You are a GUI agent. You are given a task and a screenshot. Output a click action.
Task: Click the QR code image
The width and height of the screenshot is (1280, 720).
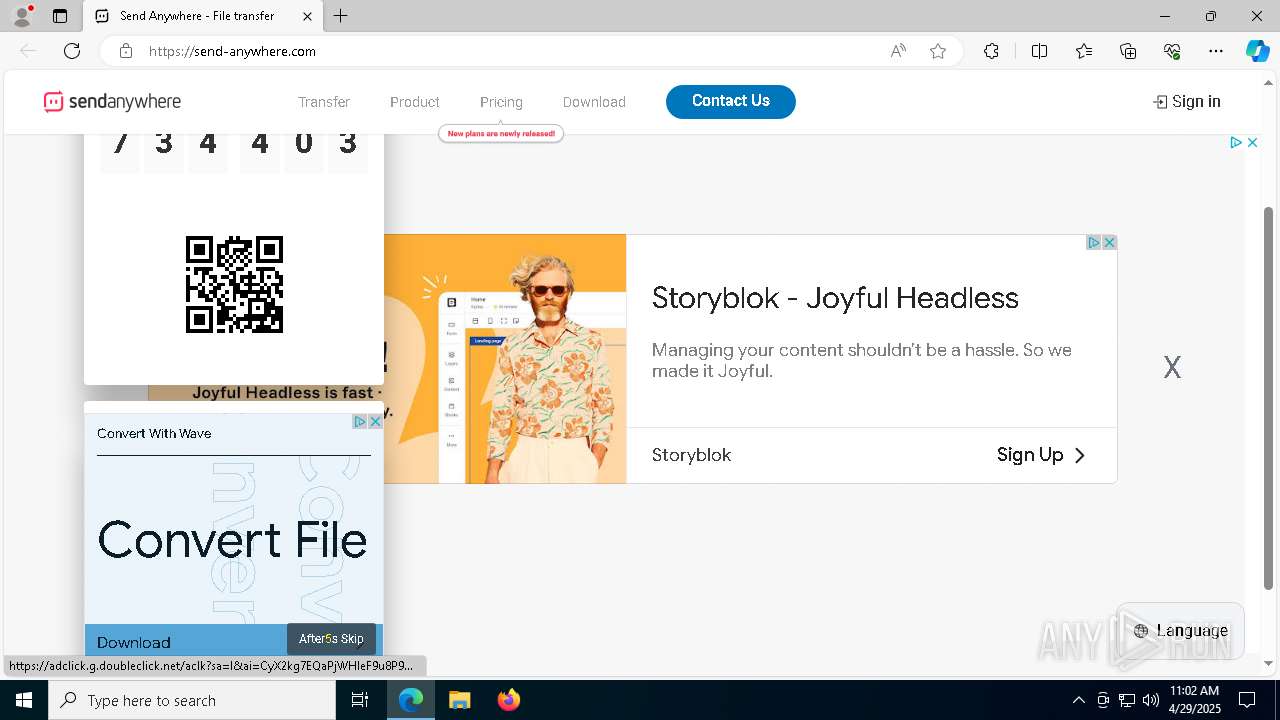pyautogui.click(x=234, y=284)
